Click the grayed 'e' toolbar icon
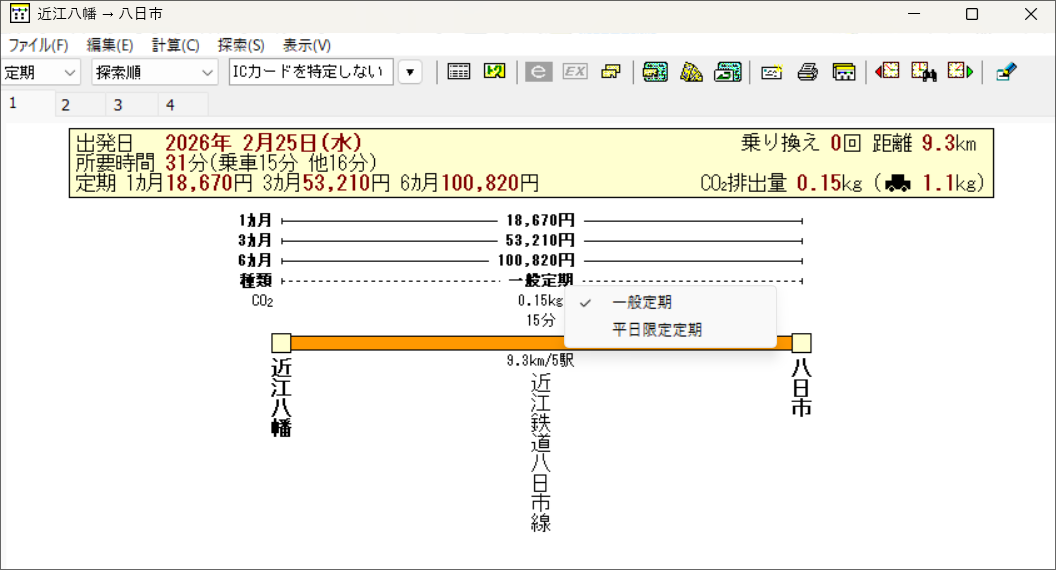The image size is (1056, 570). [x=538, y=71]
